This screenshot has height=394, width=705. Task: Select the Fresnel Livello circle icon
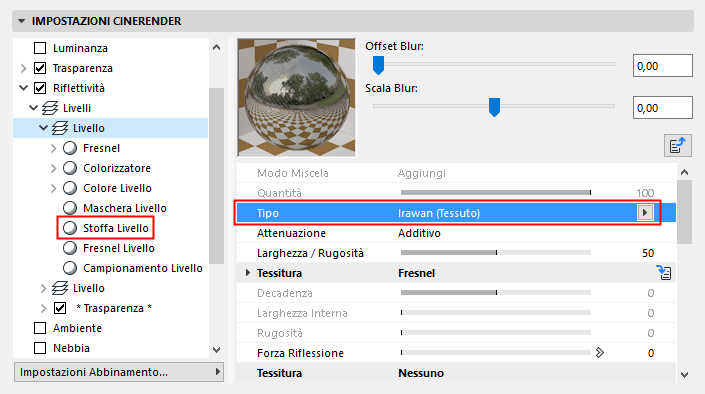tap(70, 248)
